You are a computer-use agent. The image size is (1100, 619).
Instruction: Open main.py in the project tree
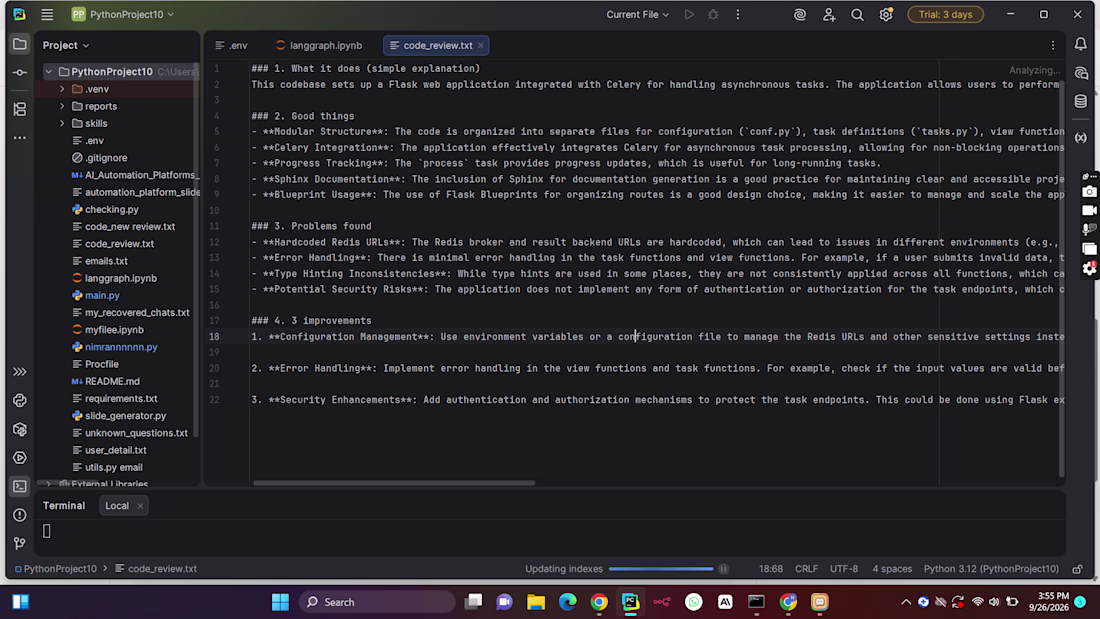(x=102, y=295)
